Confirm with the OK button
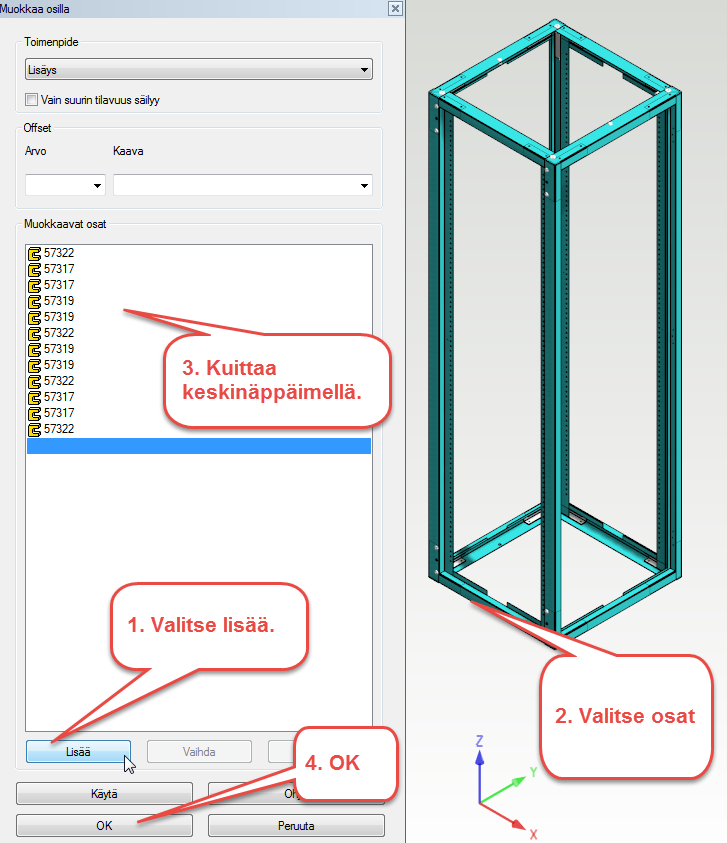 coord(104,826)
